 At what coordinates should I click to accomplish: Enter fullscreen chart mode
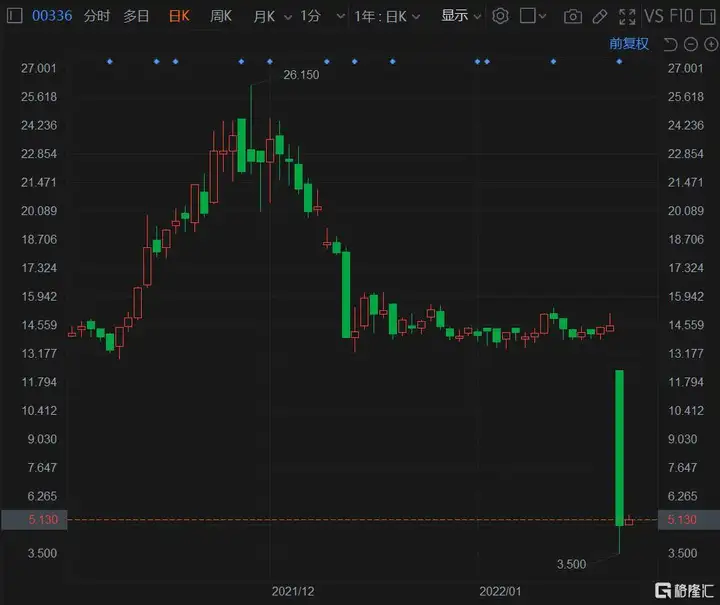tap(627, 17)
